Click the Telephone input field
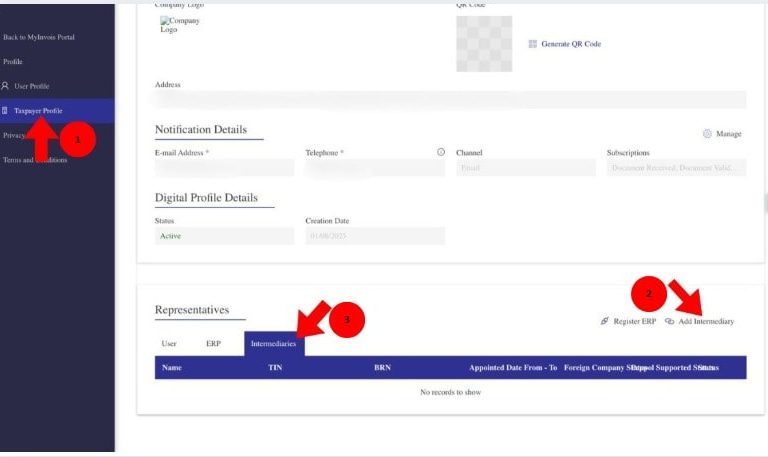The image size is (768, 457). (374, 168)
